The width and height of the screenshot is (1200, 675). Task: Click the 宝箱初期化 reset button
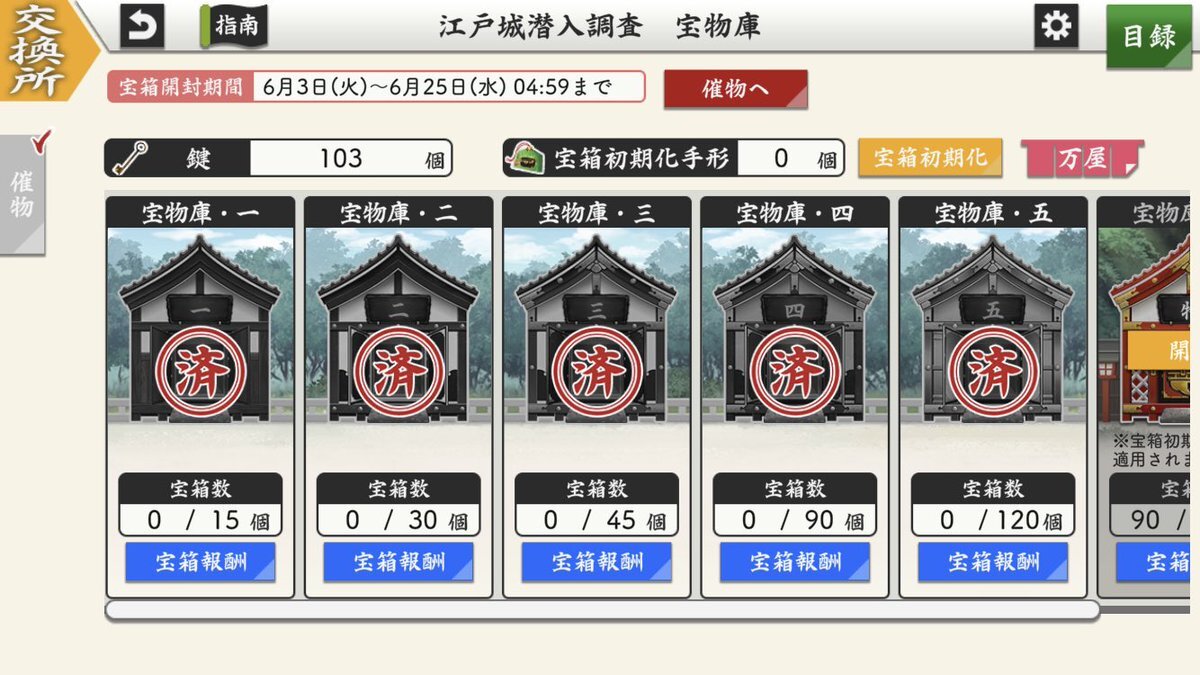930,158
